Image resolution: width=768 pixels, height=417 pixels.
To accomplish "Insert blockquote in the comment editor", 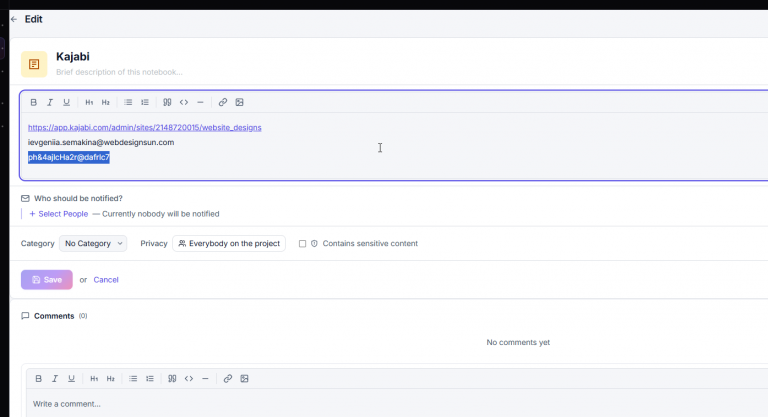I will (x=172, y=379).
